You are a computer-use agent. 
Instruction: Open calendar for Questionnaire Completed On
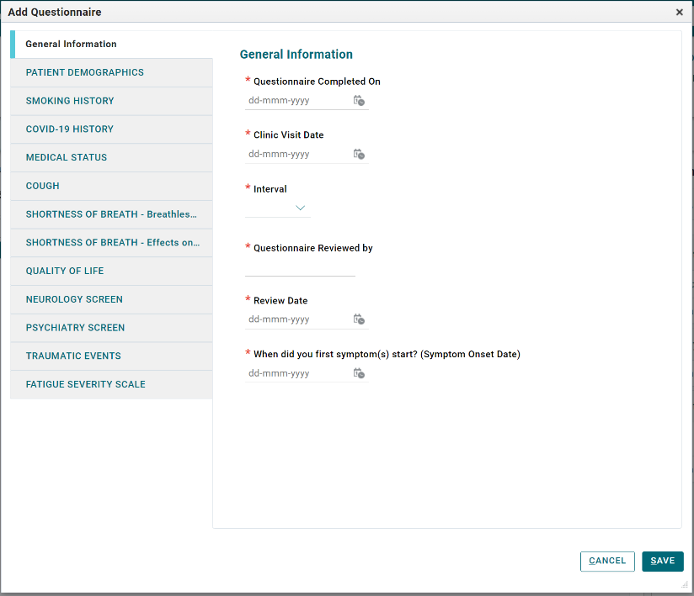(358, 101)
